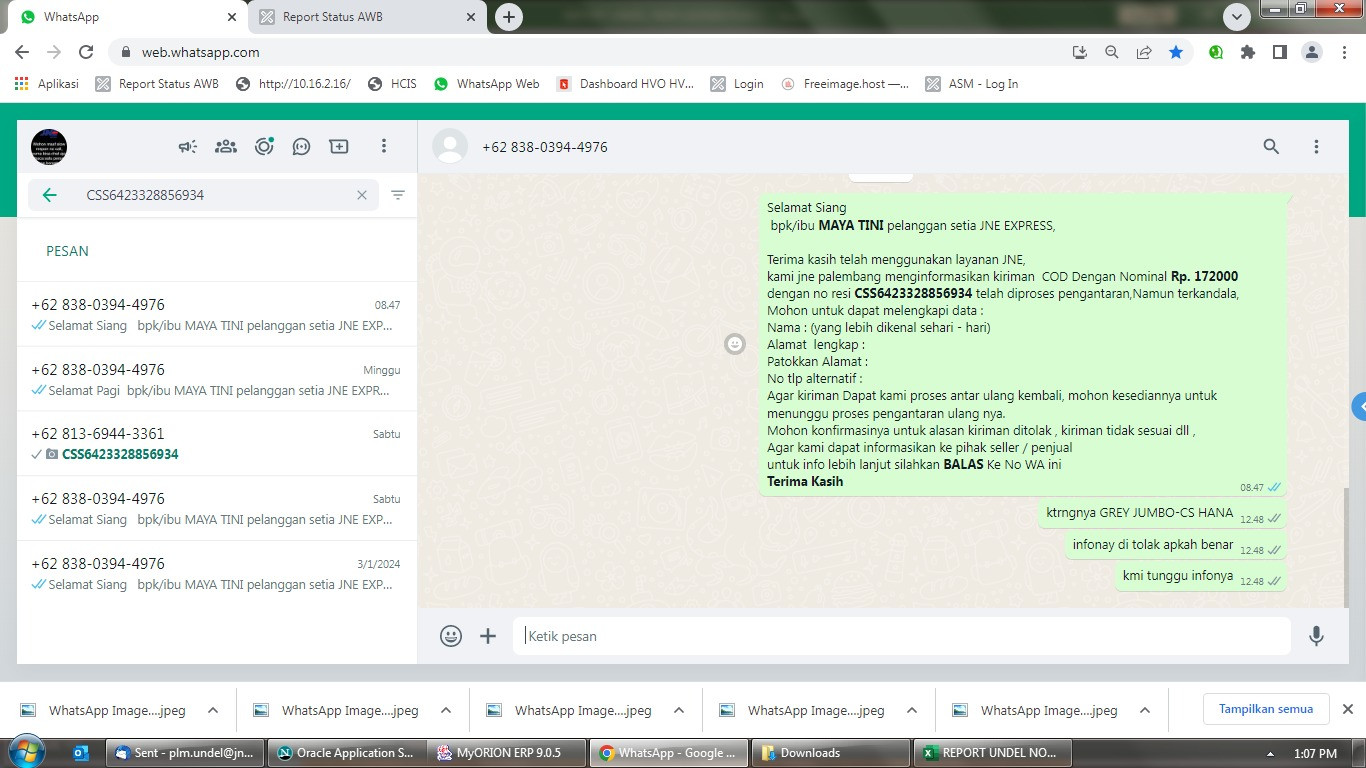
Task: Reload the WhatsApp page
Action: (x=86, y=52)
